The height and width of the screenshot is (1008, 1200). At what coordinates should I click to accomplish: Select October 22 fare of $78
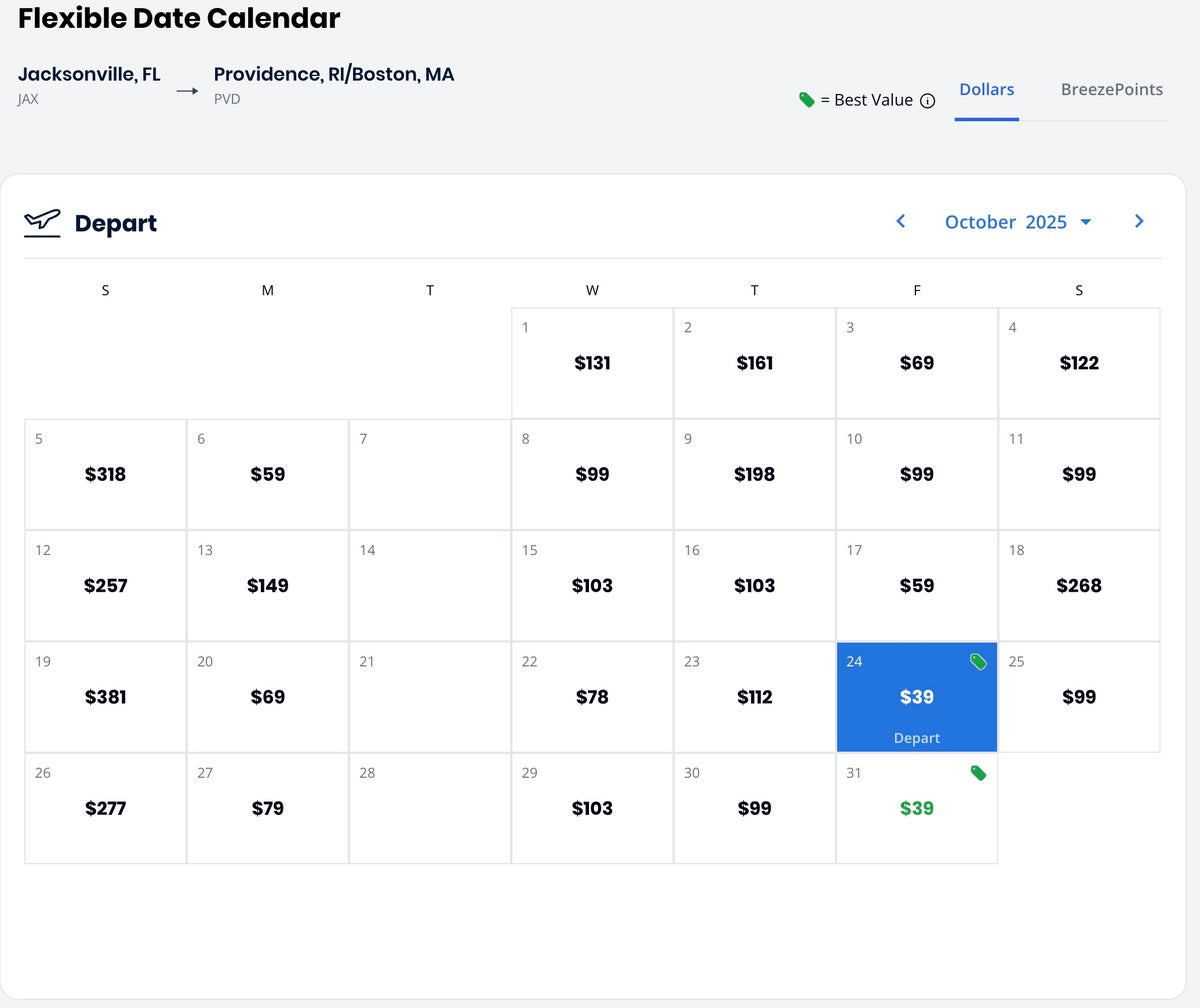coord(592,697)
